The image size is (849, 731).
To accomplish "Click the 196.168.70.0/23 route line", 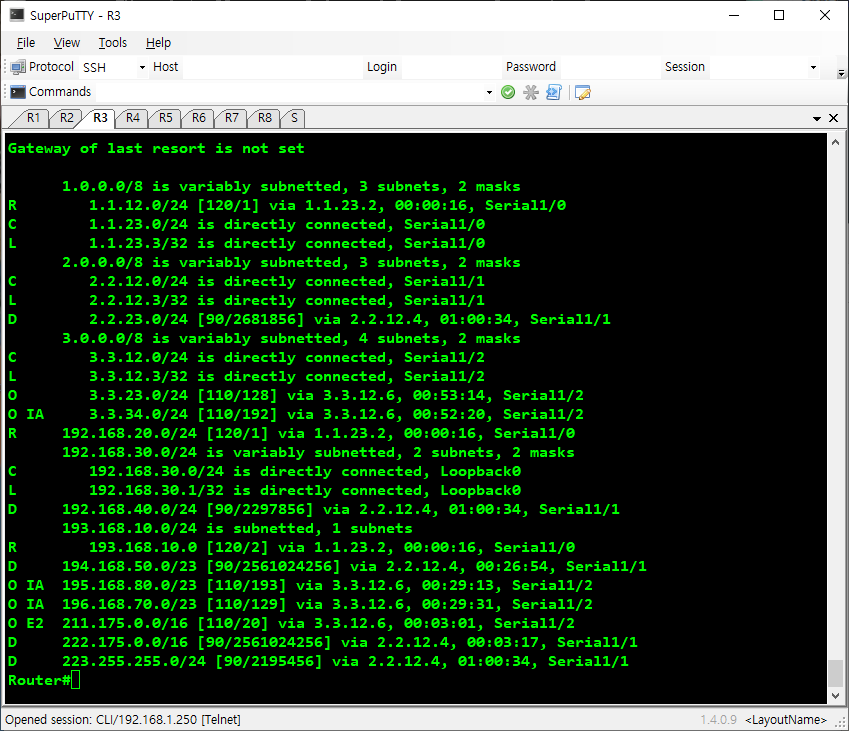I will [300, 604].
